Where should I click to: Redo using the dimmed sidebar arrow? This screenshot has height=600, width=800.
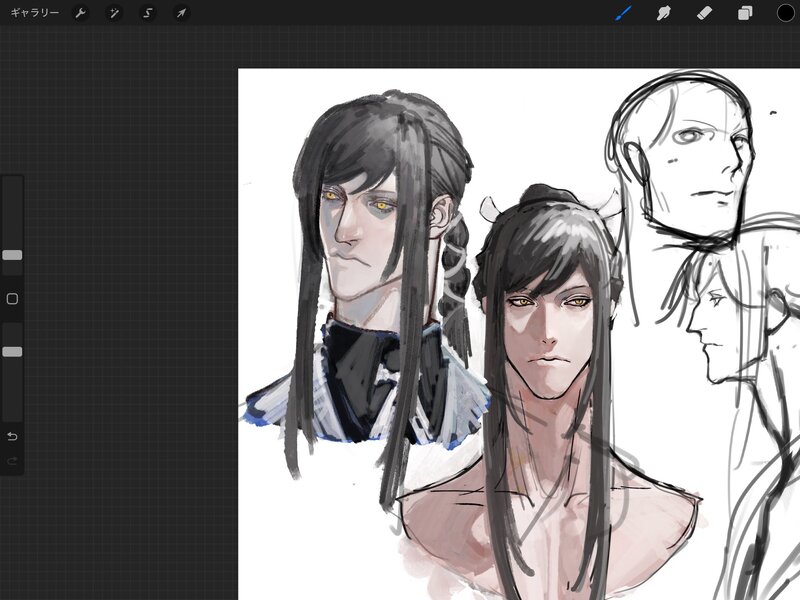[x=12, y=461]
